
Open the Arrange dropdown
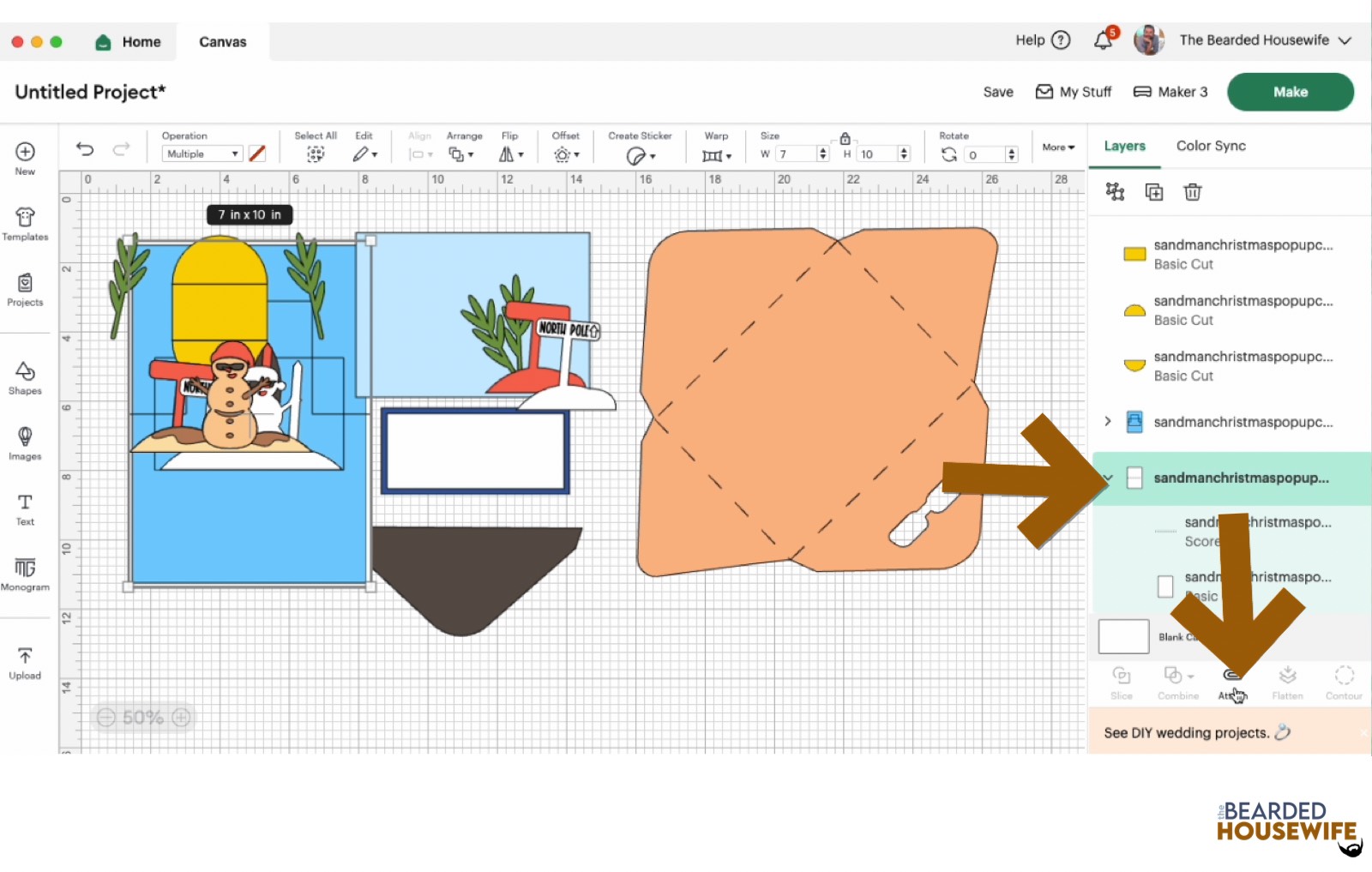pos(461,154)
